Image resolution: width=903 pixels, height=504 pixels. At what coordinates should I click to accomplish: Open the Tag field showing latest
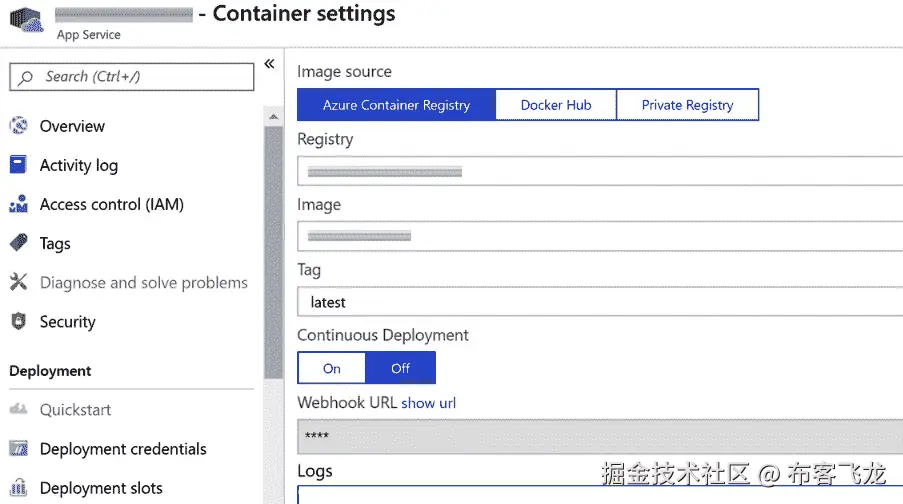click(x=600, y=302)
